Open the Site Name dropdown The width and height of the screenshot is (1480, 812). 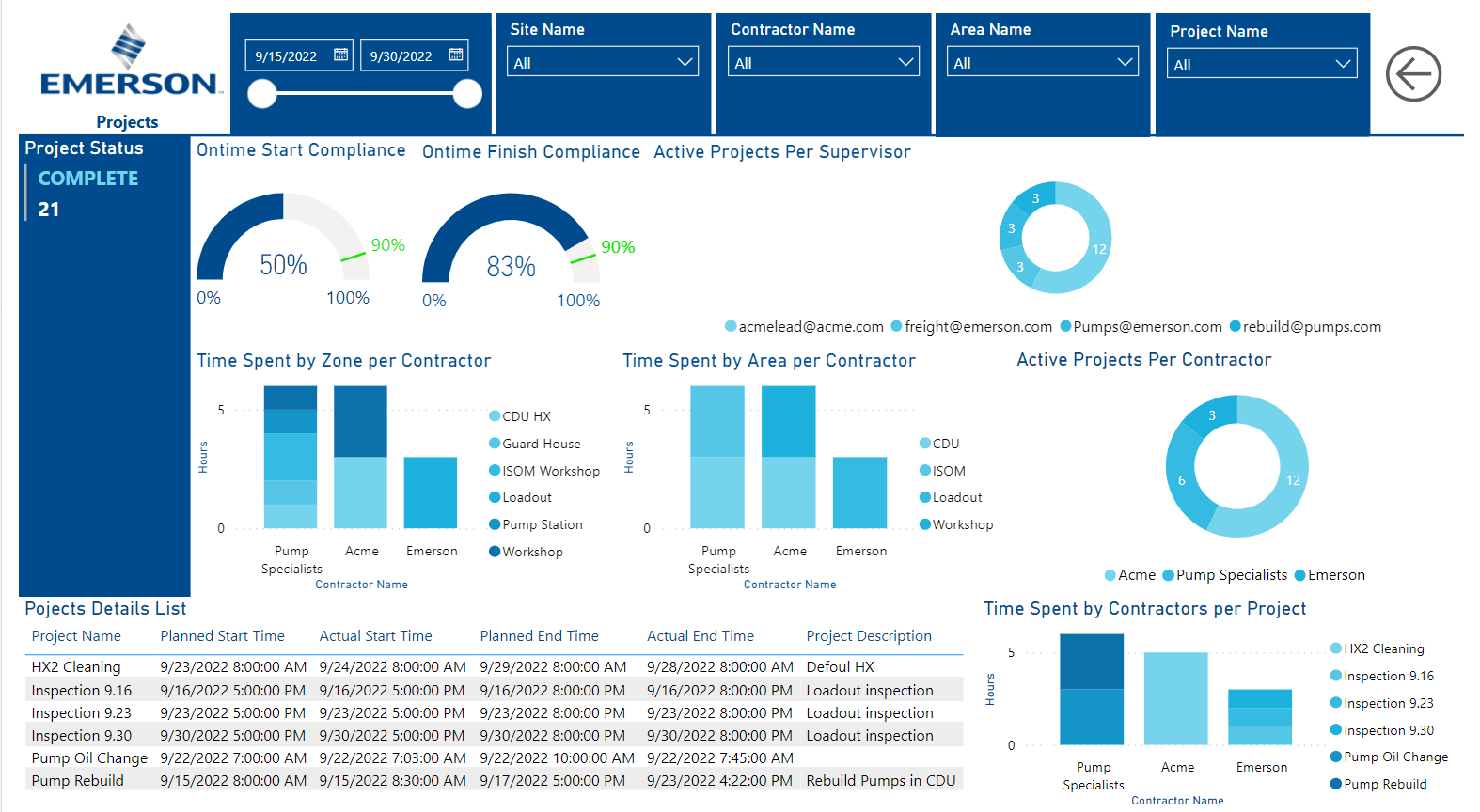pyautogui.click(x=603, y=62)
